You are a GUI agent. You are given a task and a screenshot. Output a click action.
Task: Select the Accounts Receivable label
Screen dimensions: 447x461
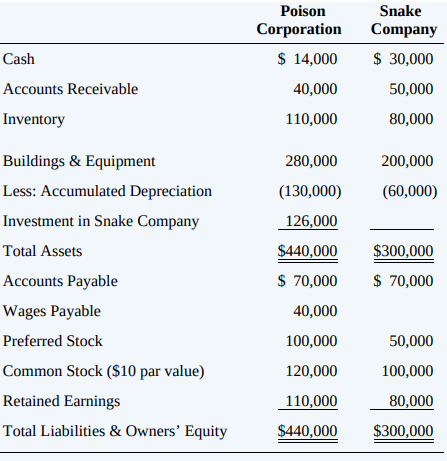pos(70,89)
